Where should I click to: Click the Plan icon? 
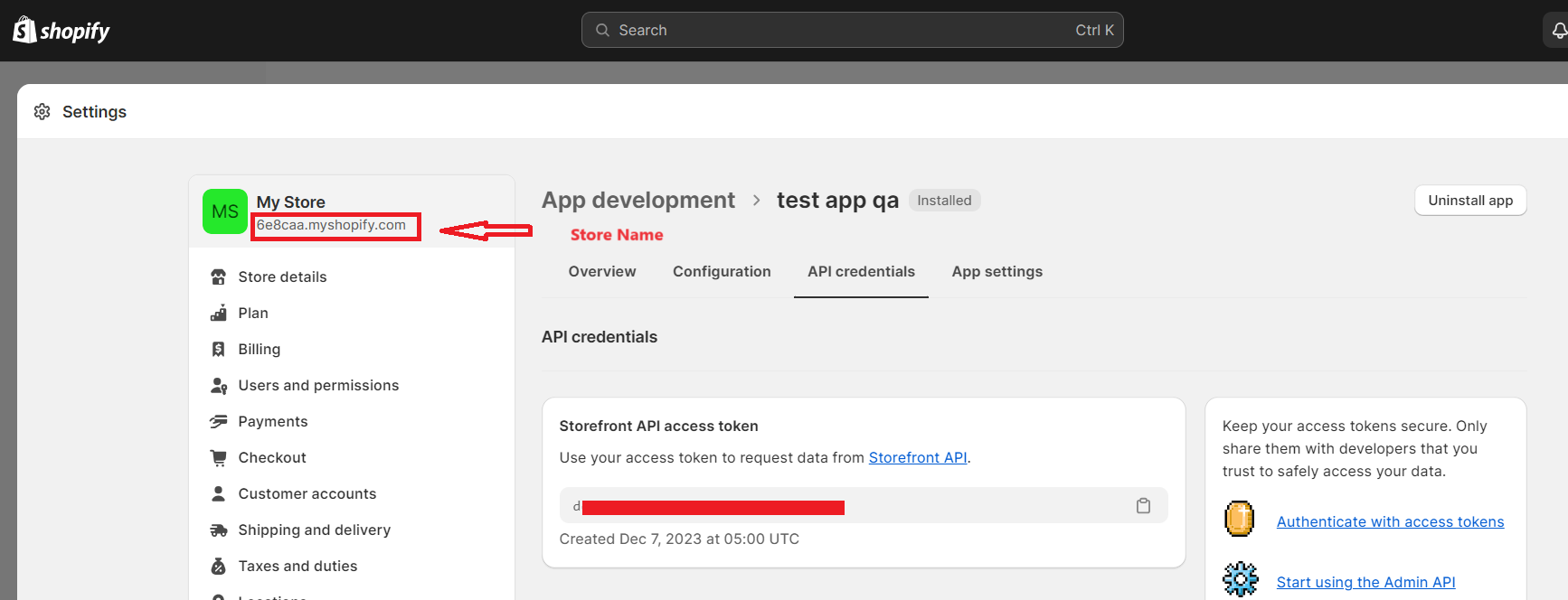218,313
